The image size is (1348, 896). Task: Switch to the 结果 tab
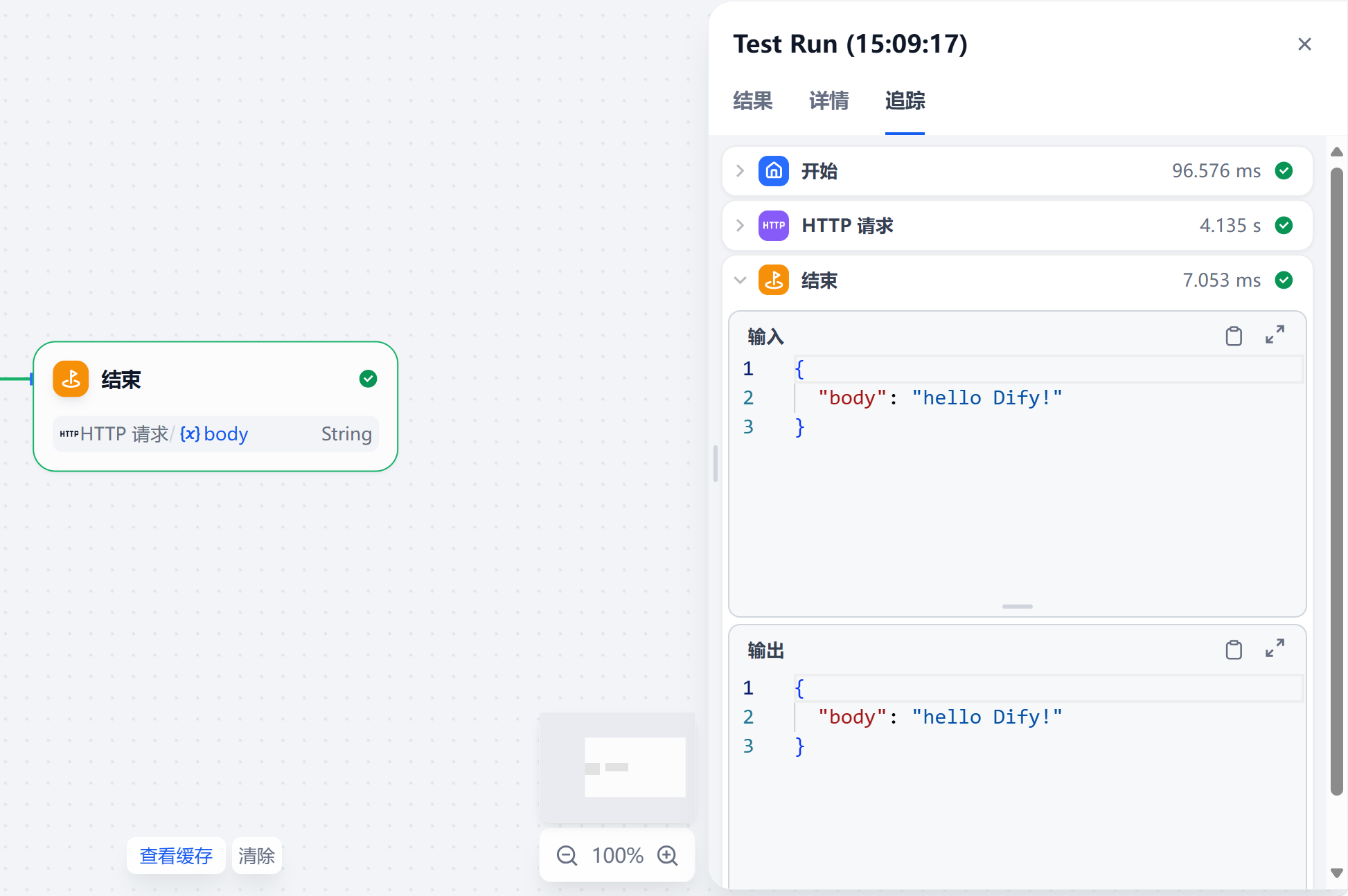pyautogui.click(x=752, y=101)
